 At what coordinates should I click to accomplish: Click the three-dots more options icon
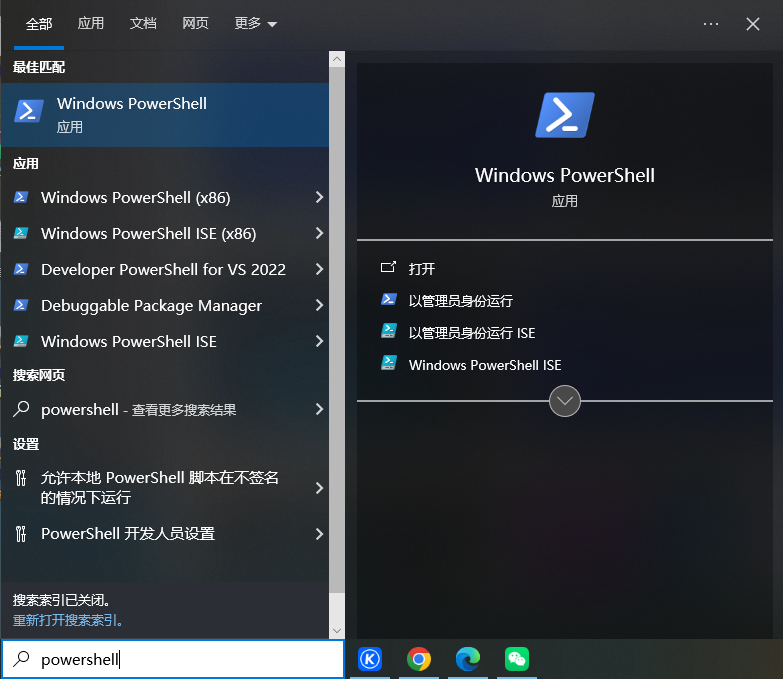tap(711, 24)
